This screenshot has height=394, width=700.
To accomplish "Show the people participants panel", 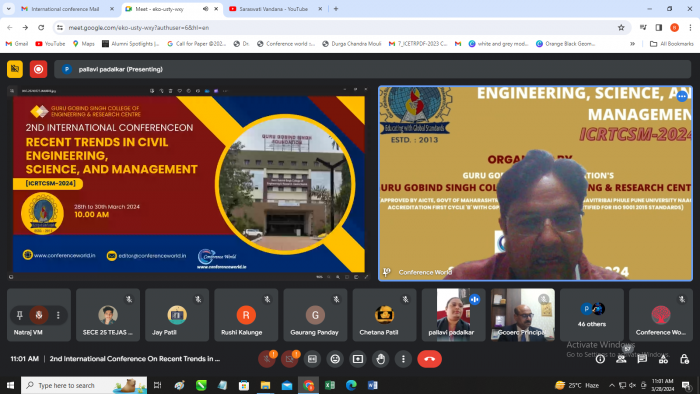I will [621, 359].
